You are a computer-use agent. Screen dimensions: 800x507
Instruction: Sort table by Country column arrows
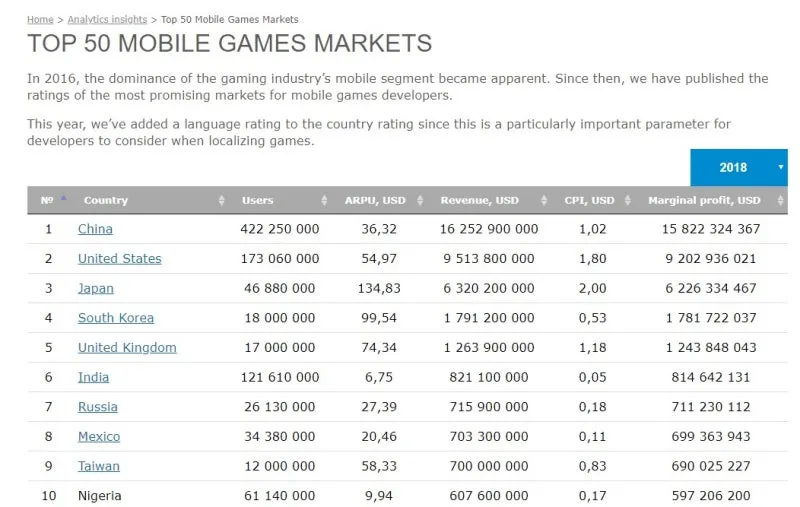(x=221, y=200)
